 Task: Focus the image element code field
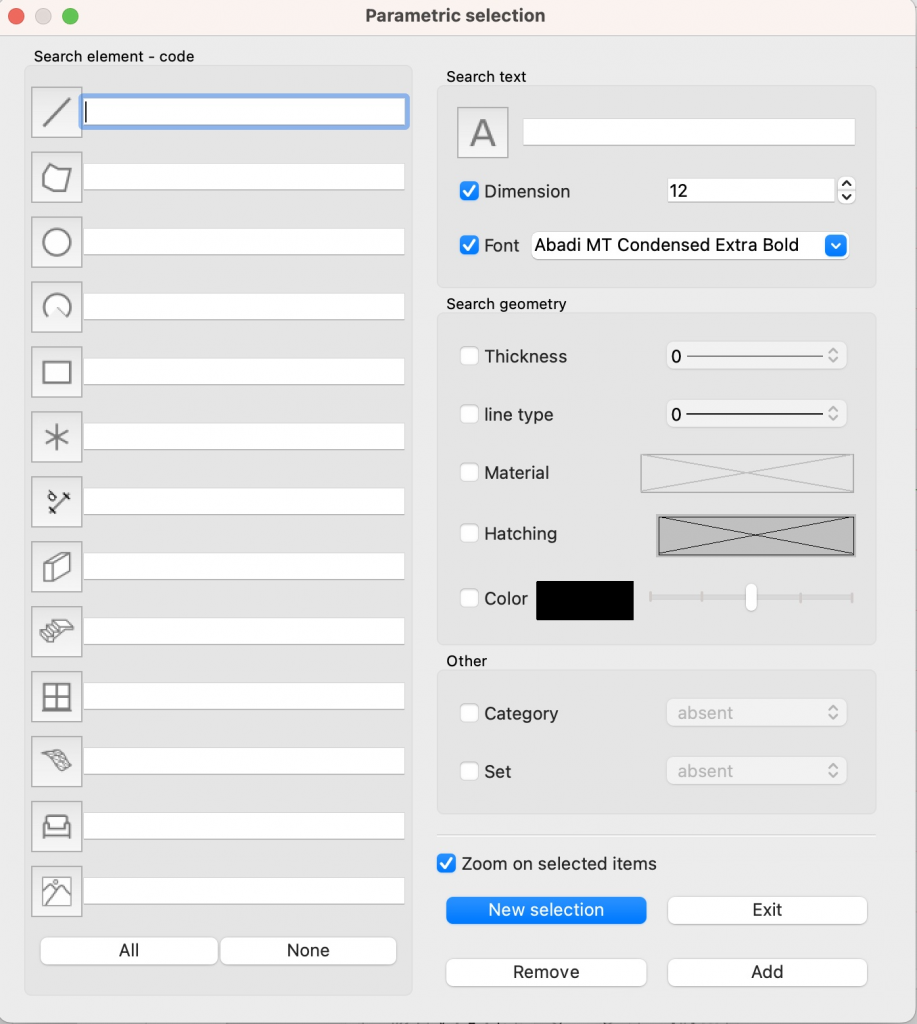pyautogui.click(x=244, y=891)
